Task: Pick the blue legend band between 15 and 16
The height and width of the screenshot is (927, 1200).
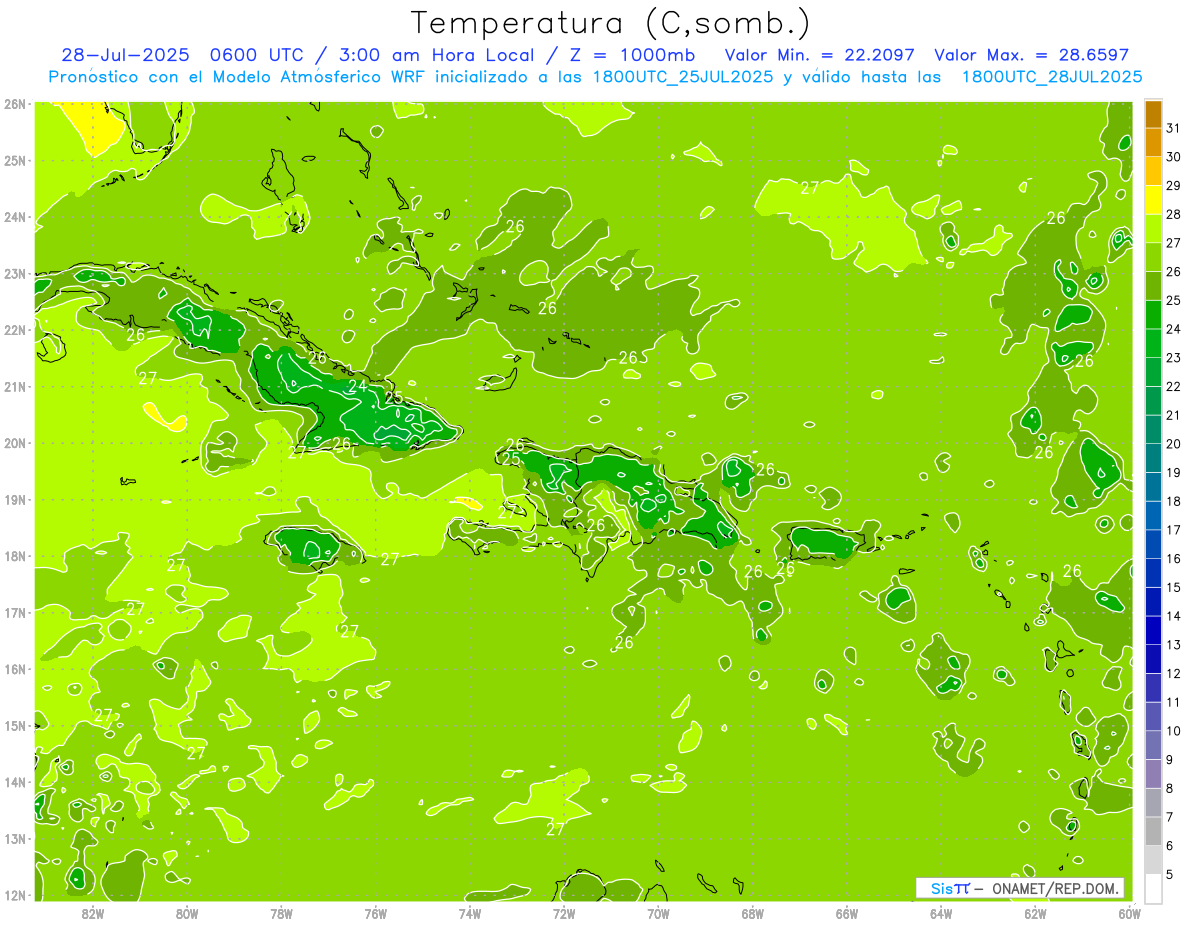Action: 1153,573
